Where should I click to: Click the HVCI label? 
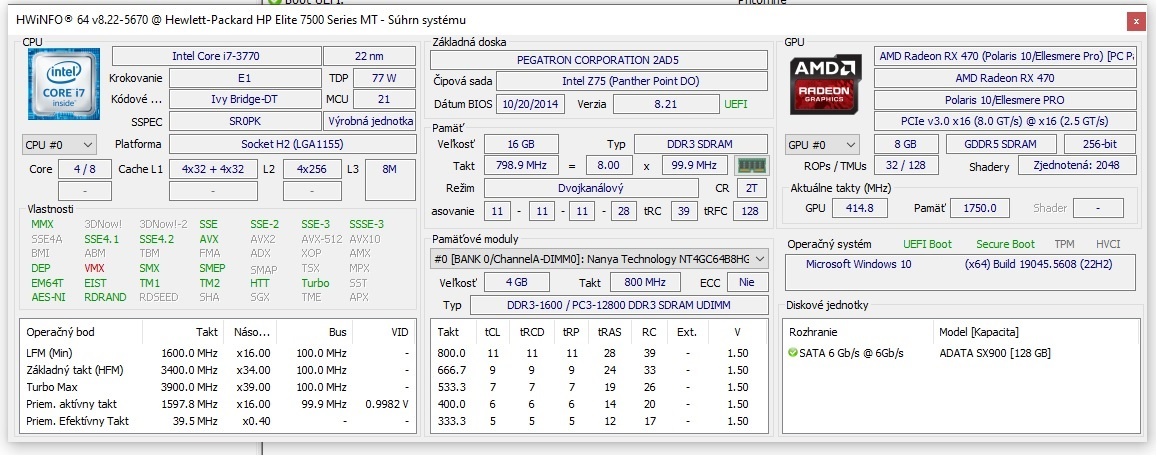pyautogui.click(x=1108, y=244)
